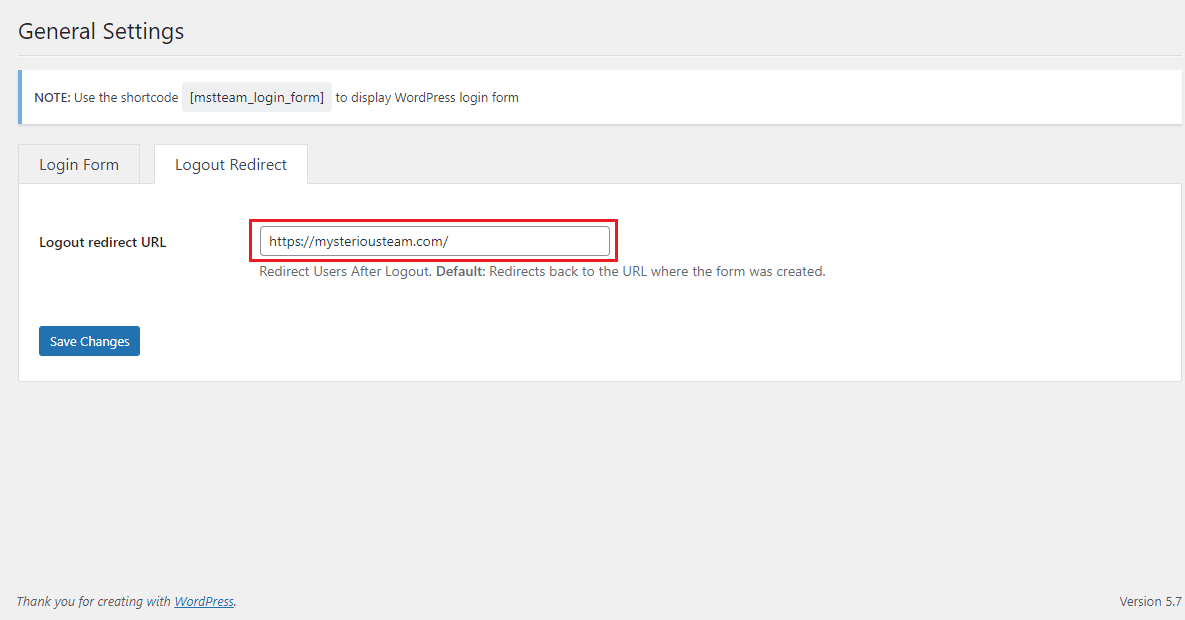This screenshot has height=620, width=1185.
Task: Click the inactive Login Form tab label
Action: pos(78,164)
